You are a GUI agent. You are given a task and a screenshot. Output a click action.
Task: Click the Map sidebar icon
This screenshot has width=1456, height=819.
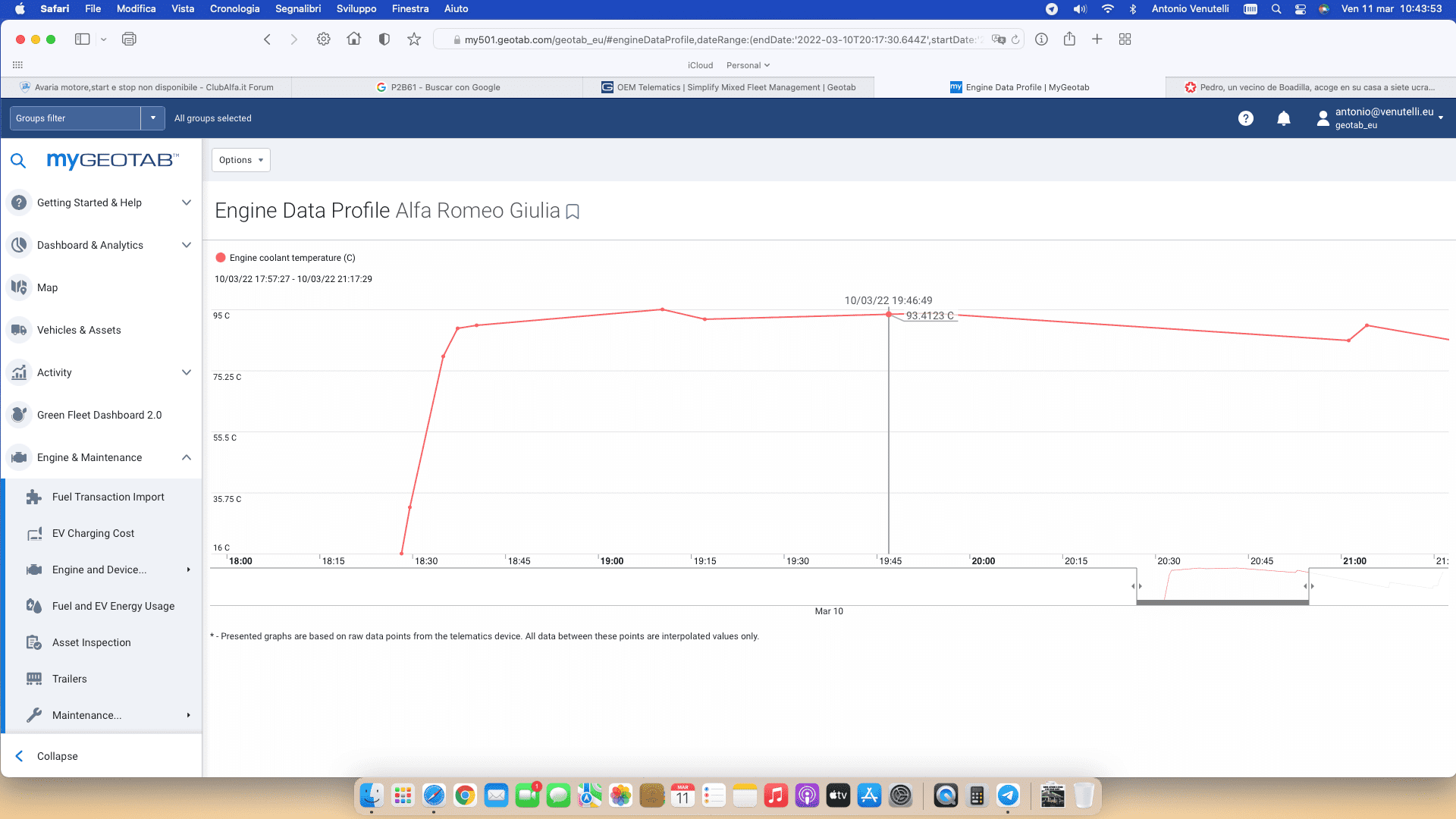[x=19, y=287]
